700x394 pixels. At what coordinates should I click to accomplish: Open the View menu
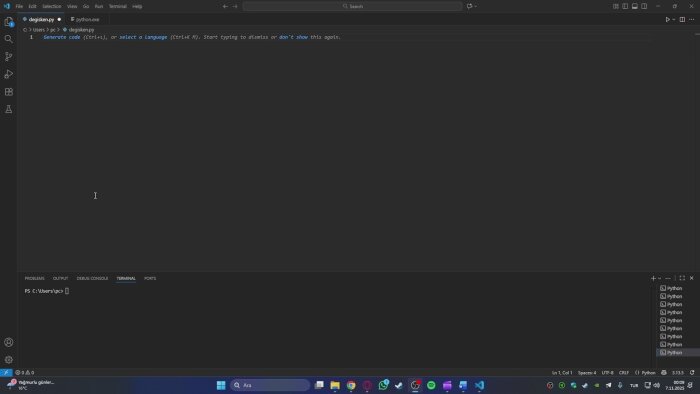point(72,6)
